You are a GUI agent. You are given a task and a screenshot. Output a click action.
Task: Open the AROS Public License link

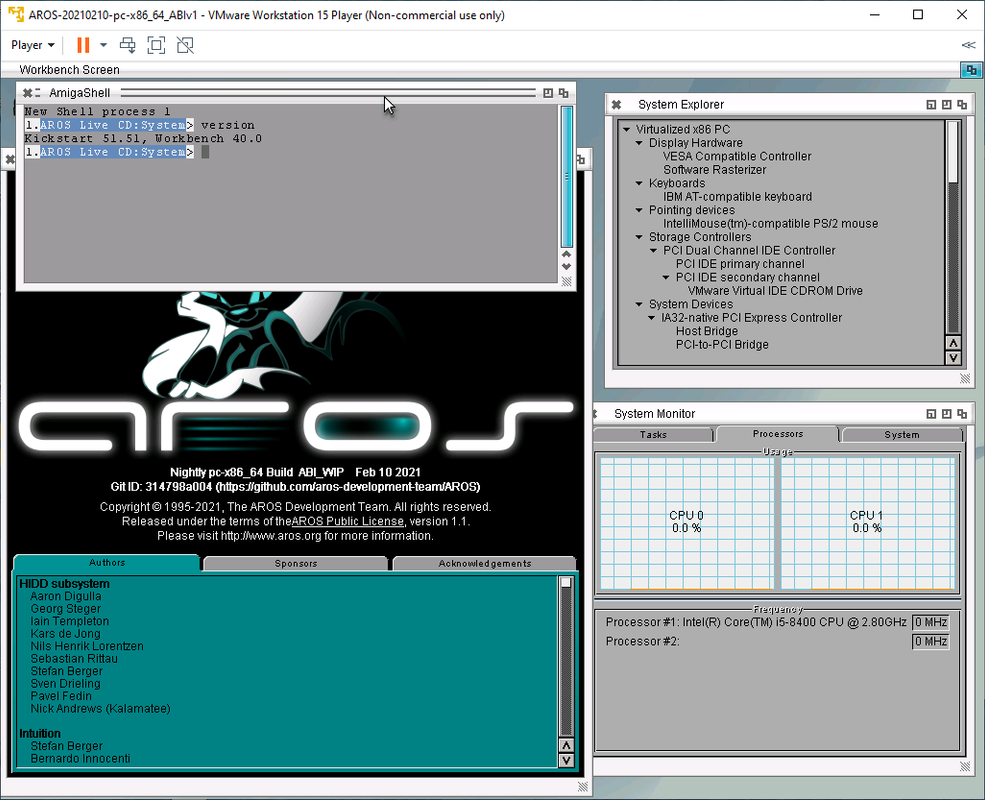click(x=347, y=521)
